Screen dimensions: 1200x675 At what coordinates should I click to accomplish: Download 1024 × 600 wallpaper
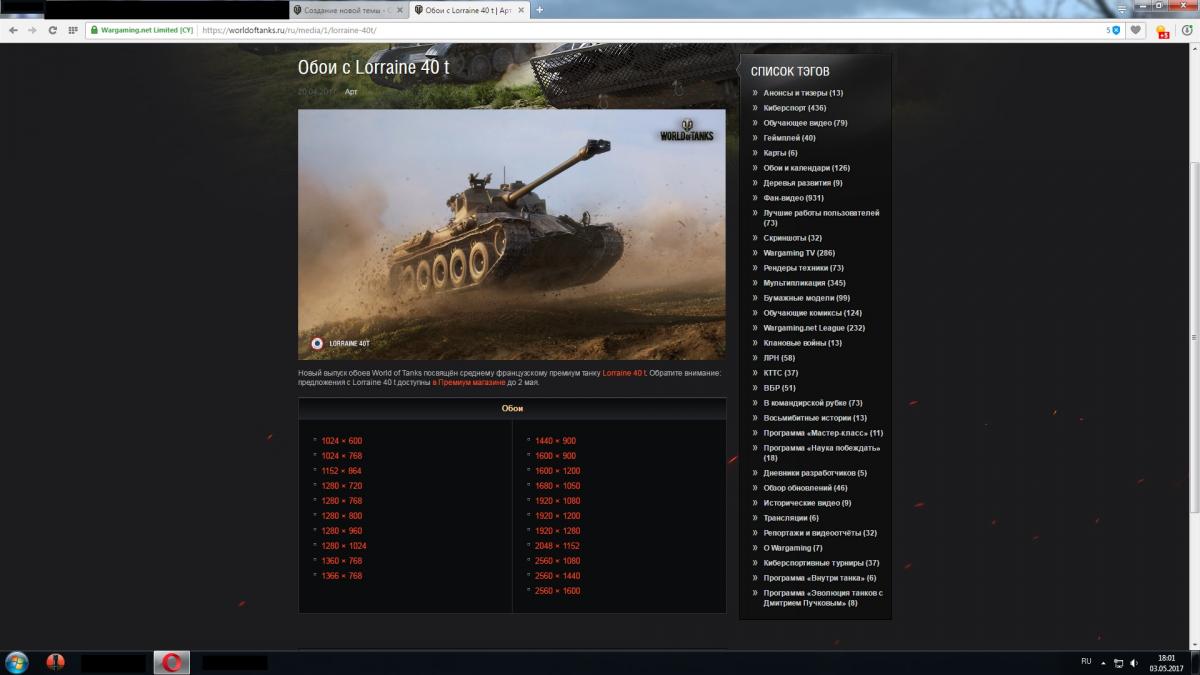tap(341, 441)
